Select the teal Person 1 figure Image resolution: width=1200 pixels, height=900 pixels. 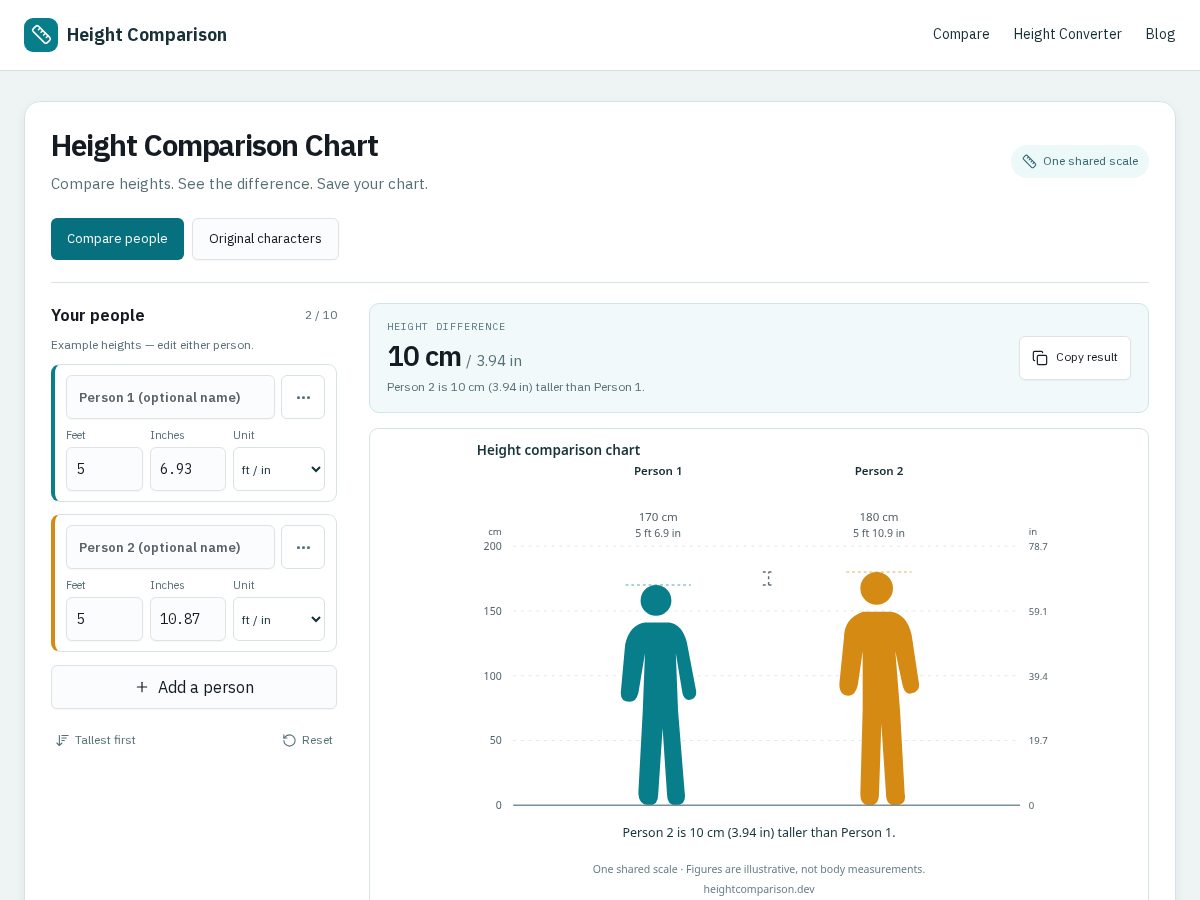pos(658,695)
